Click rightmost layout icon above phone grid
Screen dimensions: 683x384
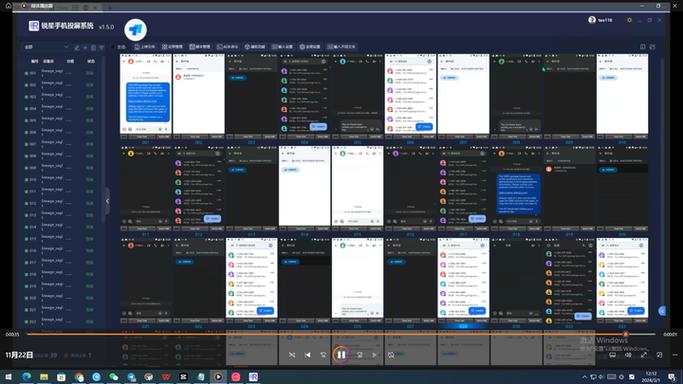652,47
